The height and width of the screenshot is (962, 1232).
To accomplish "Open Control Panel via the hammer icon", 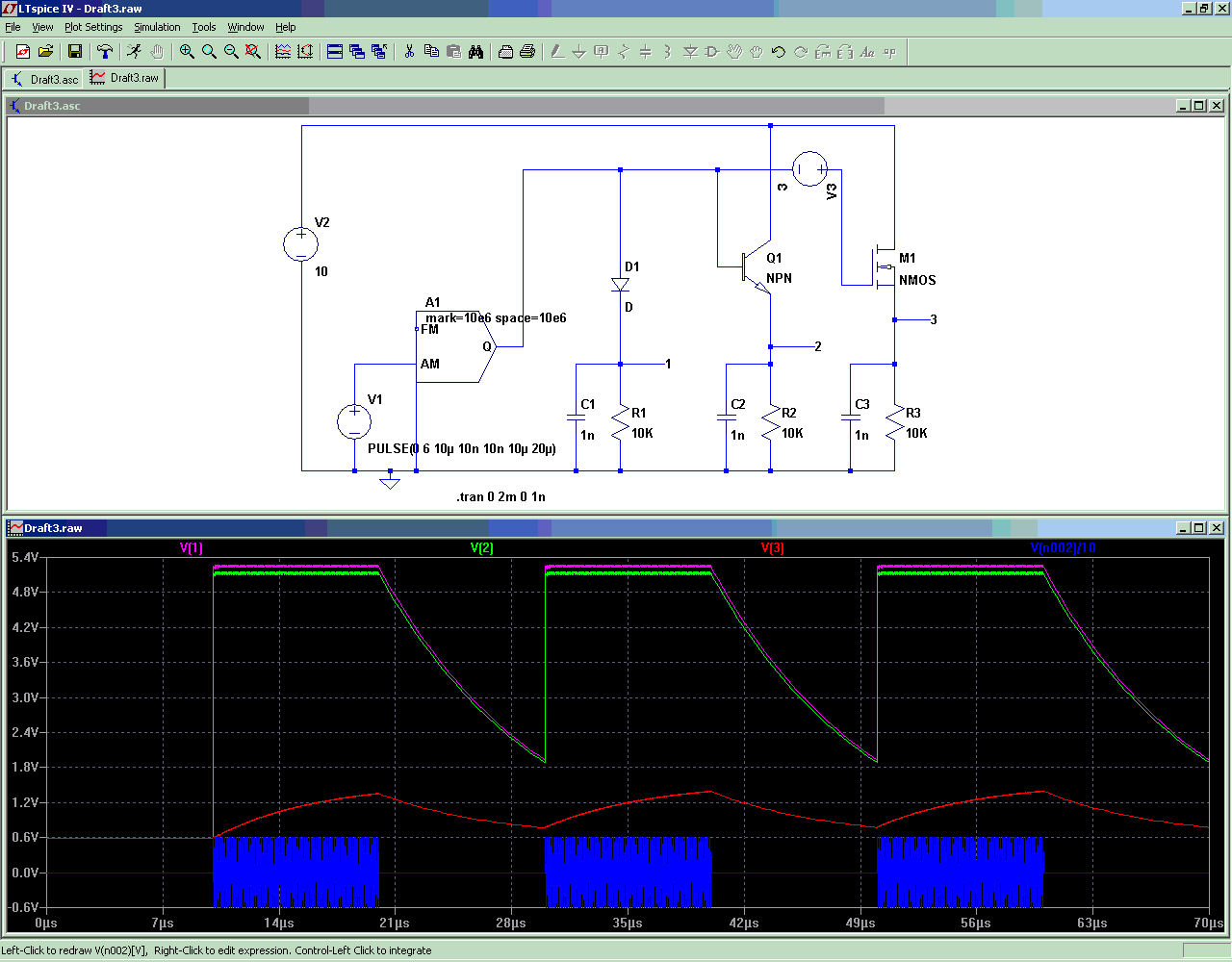I will pos(105,52).
